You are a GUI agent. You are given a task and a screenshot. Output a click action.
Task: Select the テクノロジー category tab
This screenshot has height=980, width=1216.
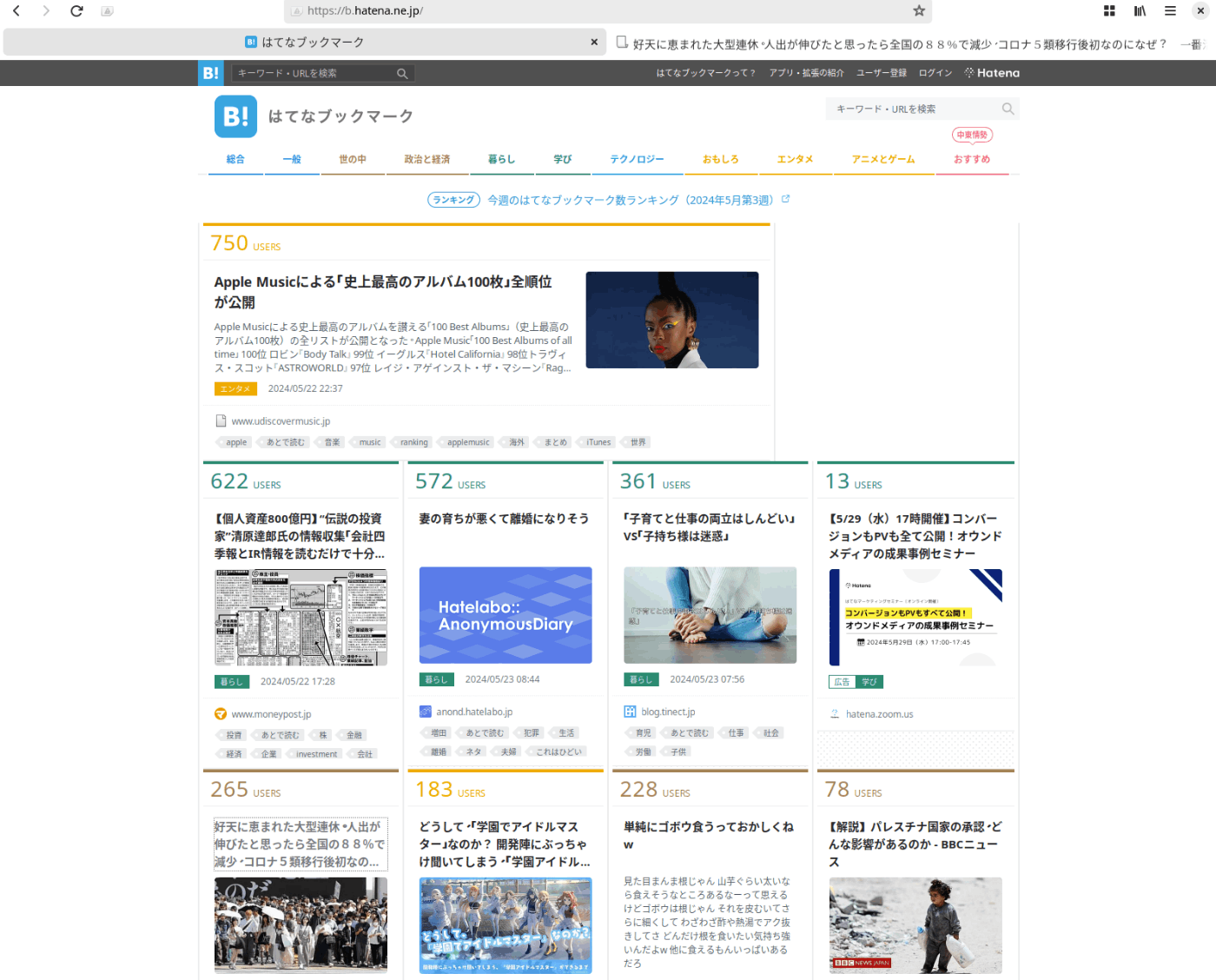(x=637, y=159)
